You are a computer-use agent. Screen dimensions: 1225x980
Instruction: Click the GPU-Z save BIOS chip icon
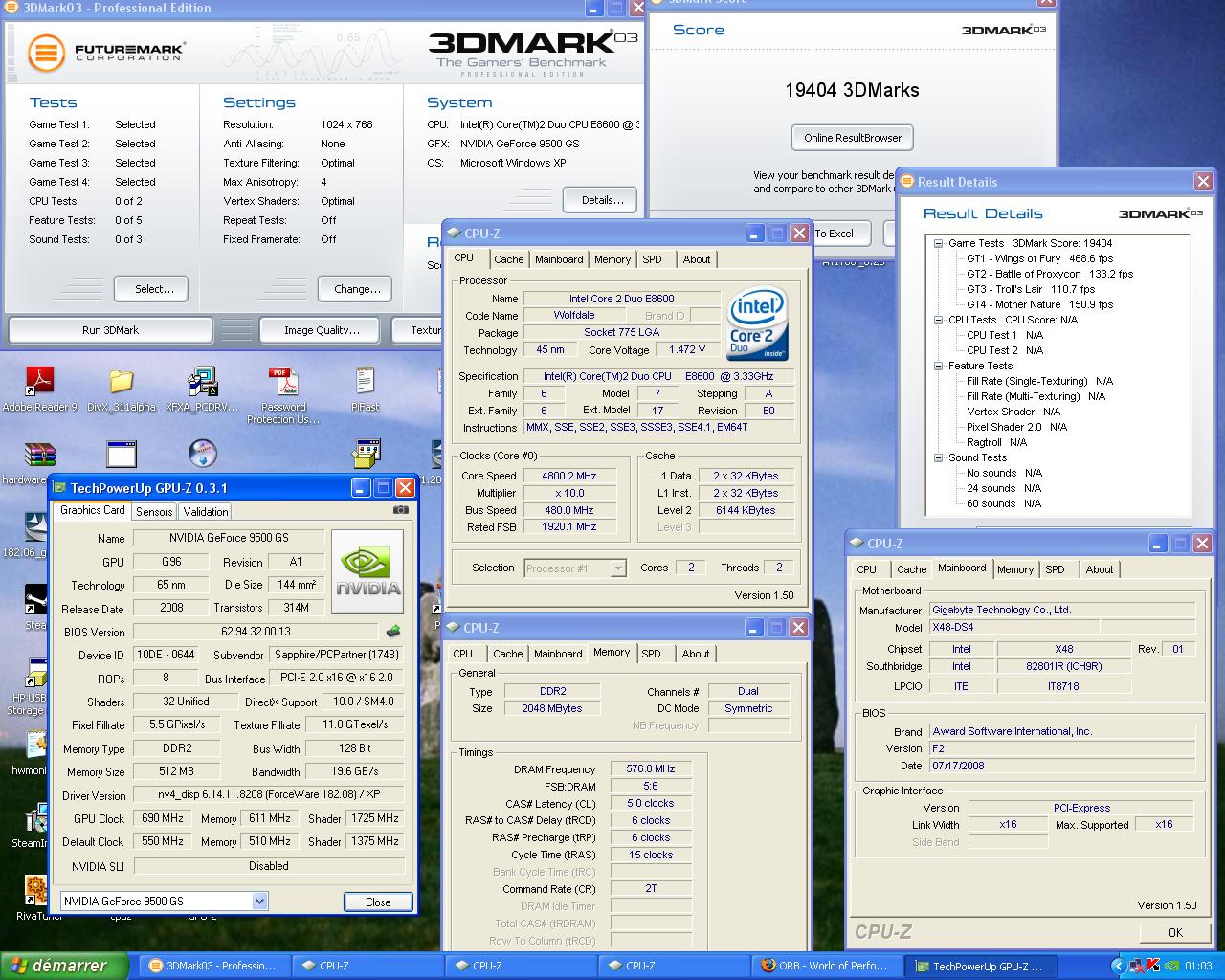392,632
